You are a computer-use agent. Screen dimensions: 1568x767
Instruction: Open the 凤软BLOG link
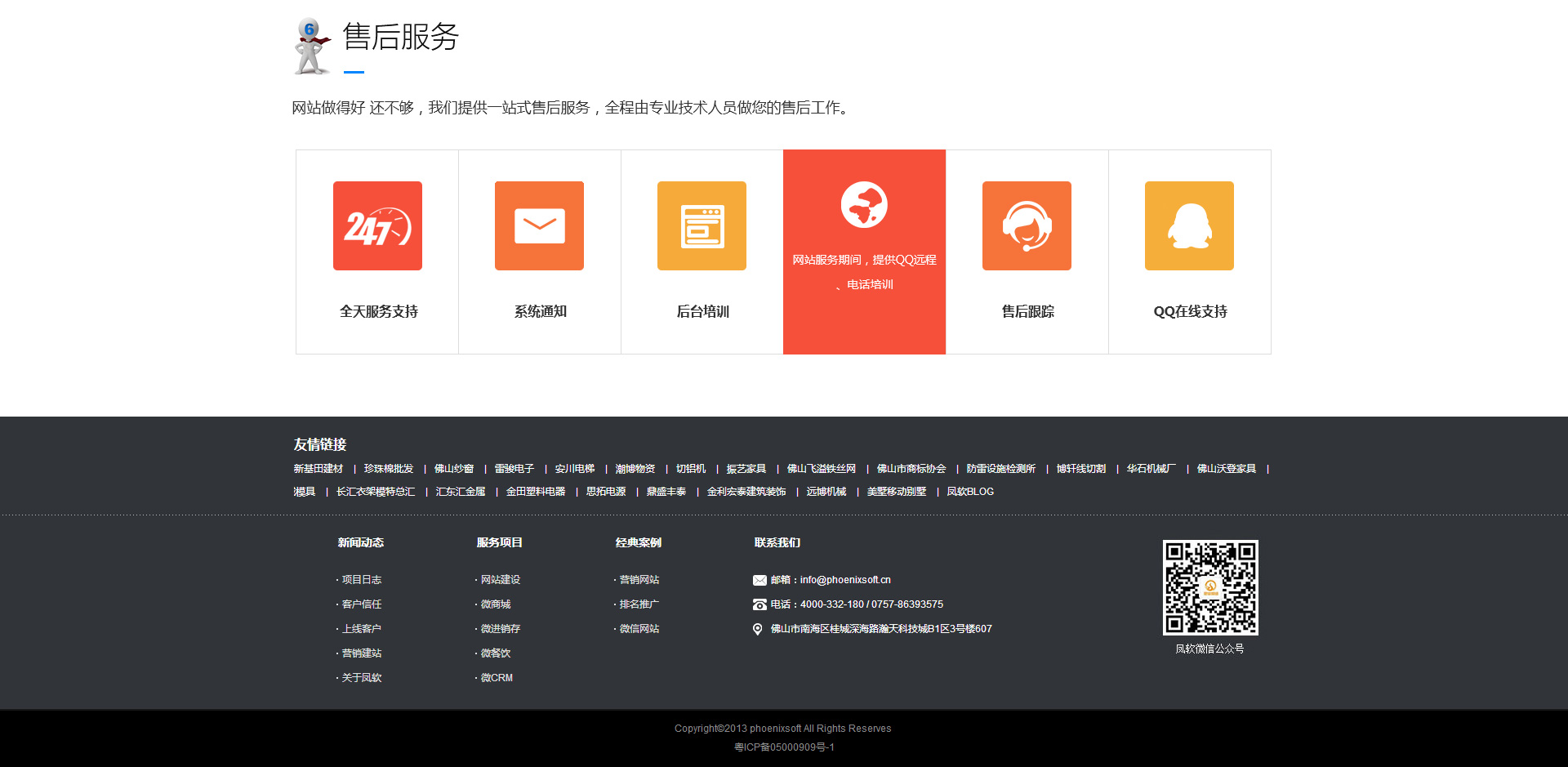coord(970,492)
